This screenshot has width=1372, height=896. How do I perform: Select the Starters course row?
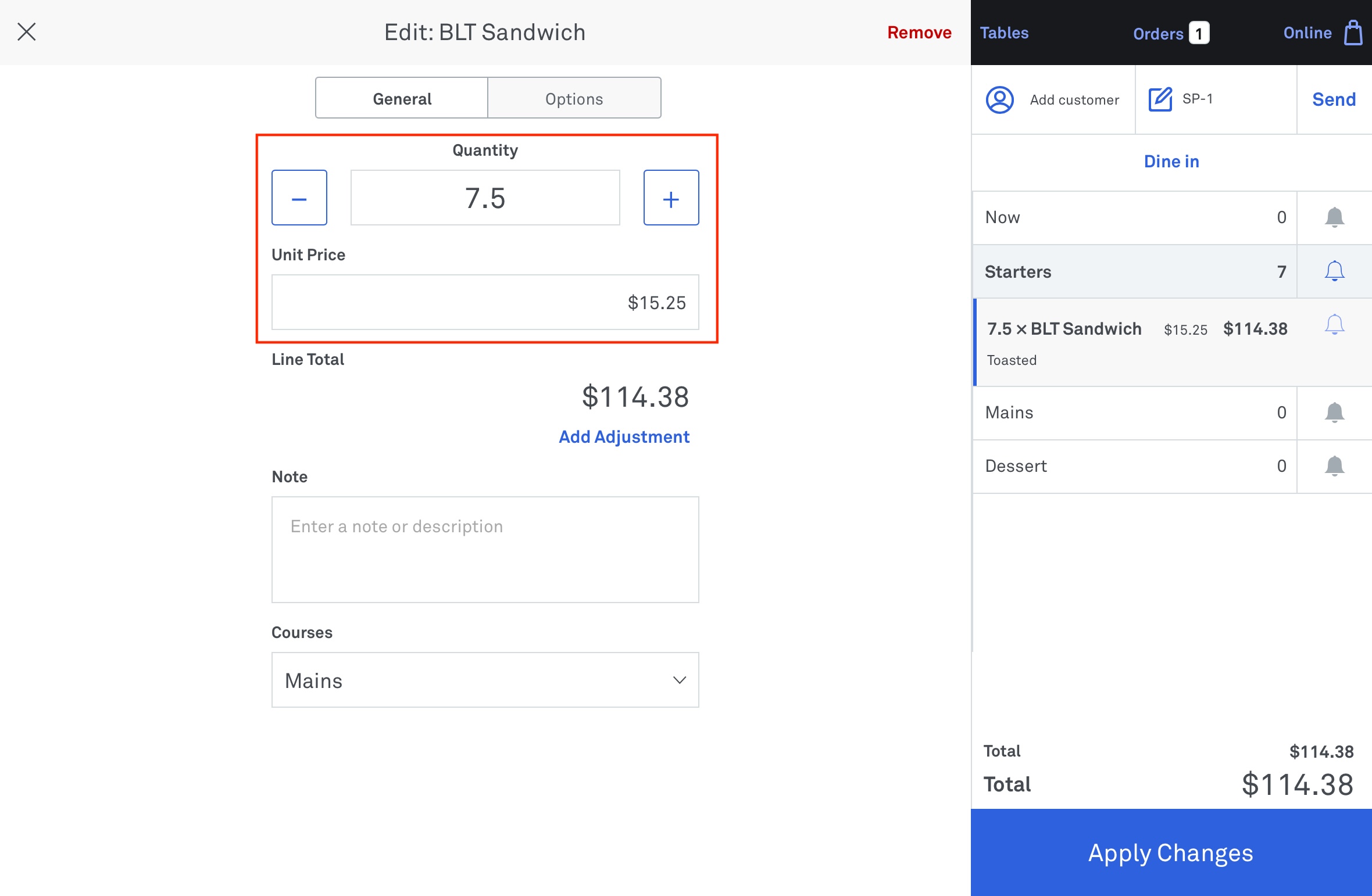[1135, 271]
